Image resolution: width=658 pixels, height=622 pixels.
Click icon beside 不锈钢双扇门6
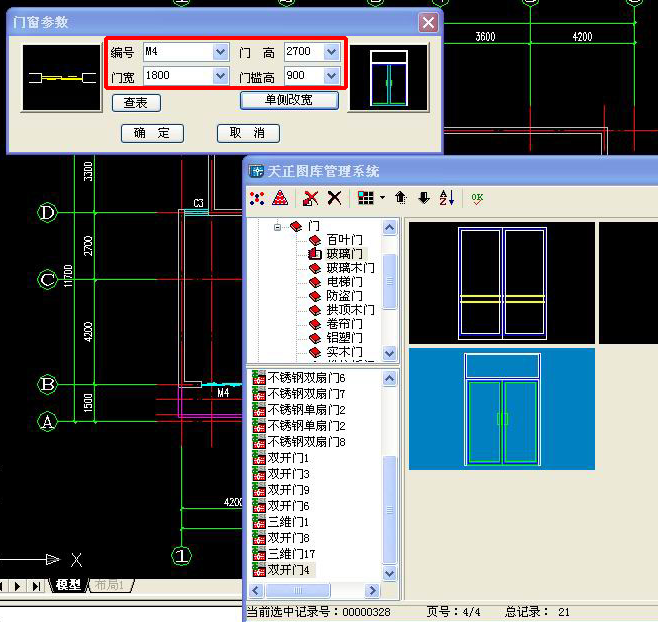(x=258, y=378)
